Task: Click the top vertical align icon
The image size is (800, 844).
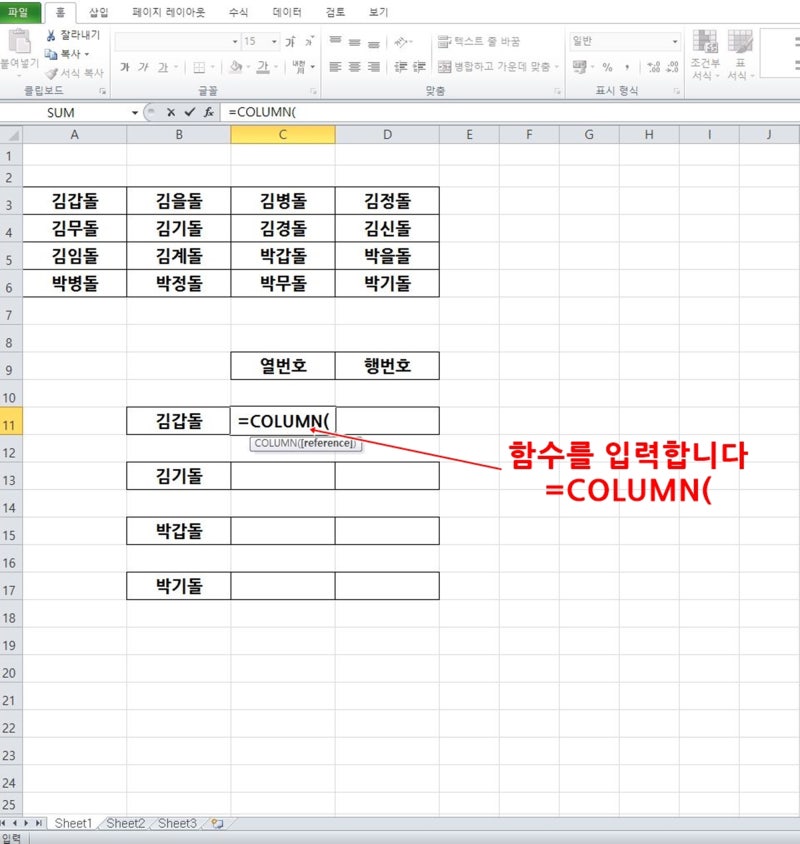Action: (335, 41)
